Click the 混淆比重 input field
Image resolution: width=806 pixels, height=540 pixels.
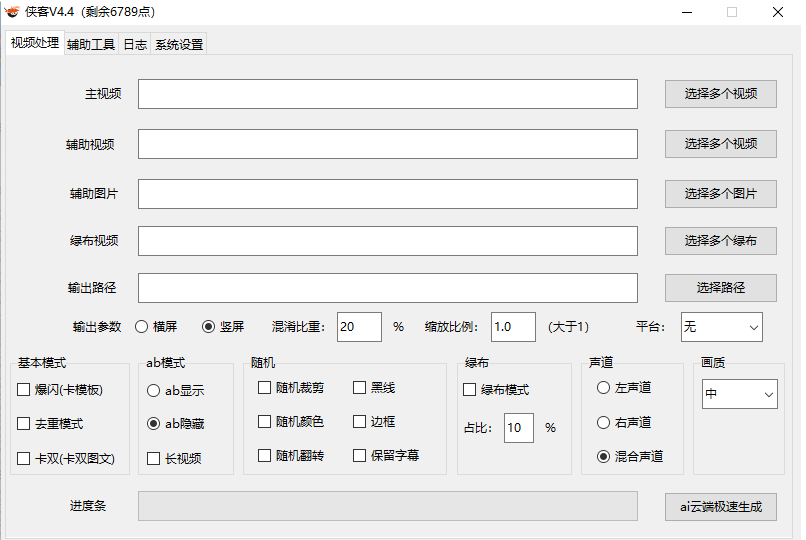tap(358, 327)
